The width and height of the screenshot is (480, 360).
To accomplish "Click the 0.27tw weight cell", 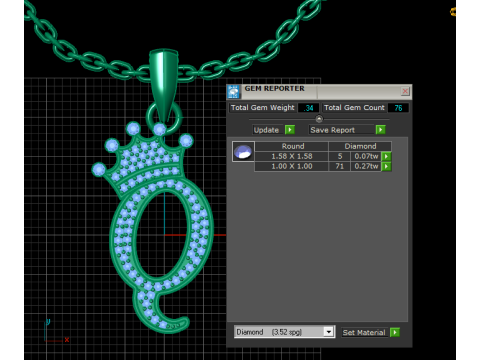I will (366, 166).
